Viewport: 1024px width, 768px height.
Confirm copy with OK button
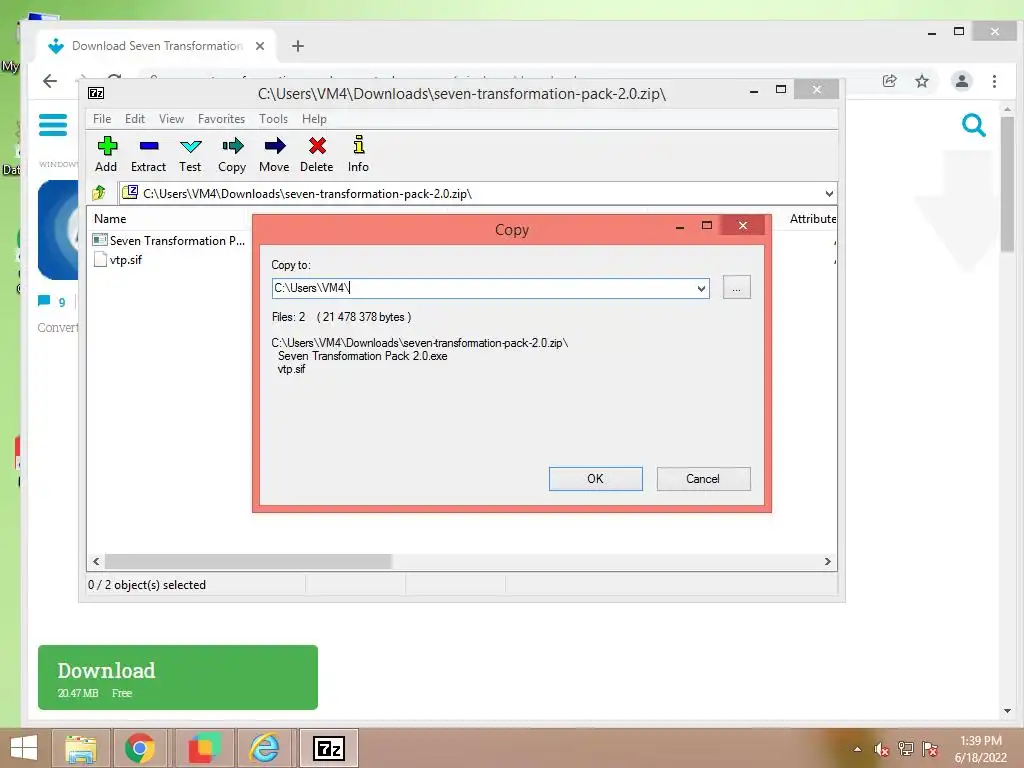pos(595,479)
